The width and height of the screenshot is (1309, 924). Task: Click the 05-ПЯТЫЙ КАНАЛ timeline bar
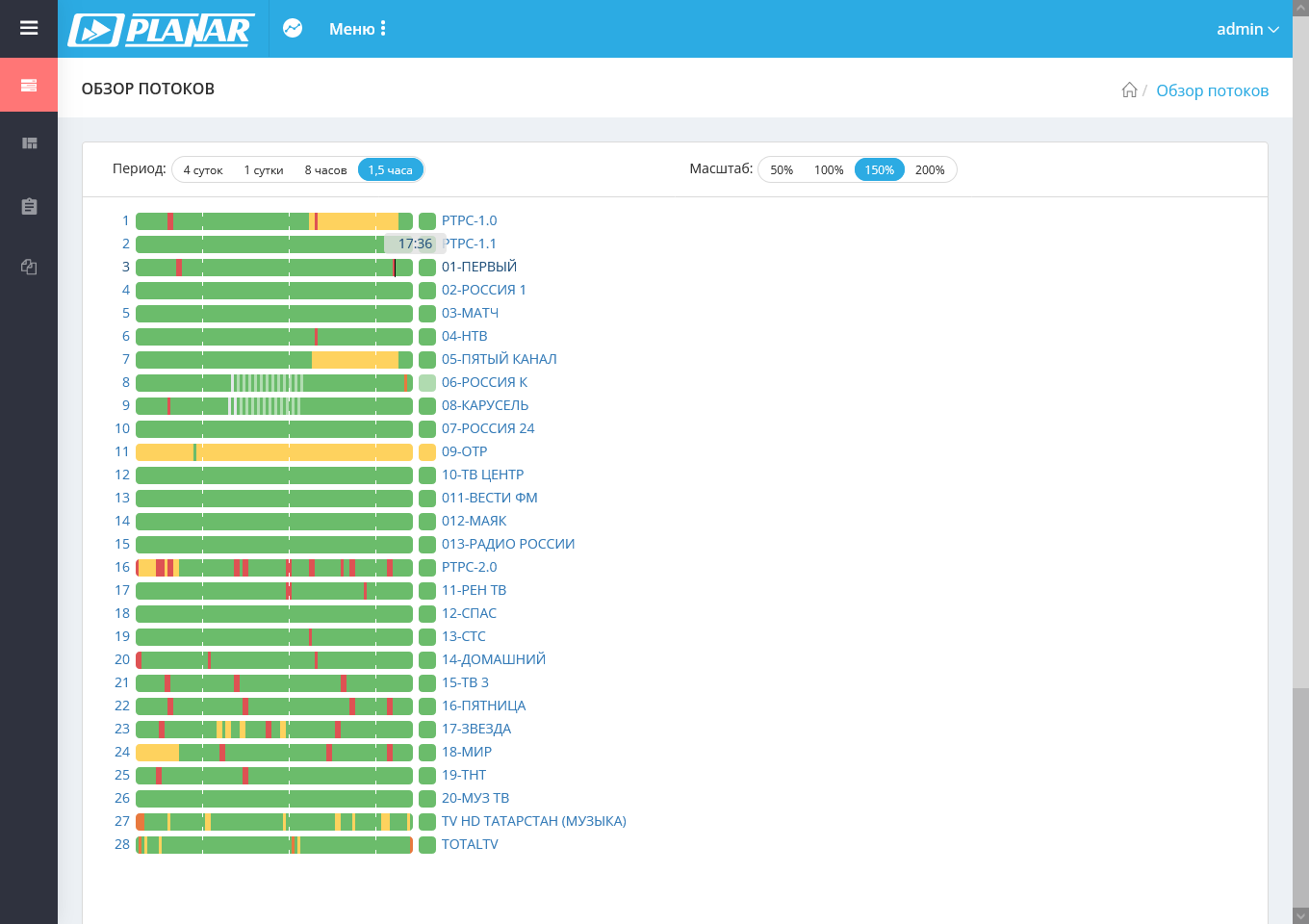[x=274, y=359]
